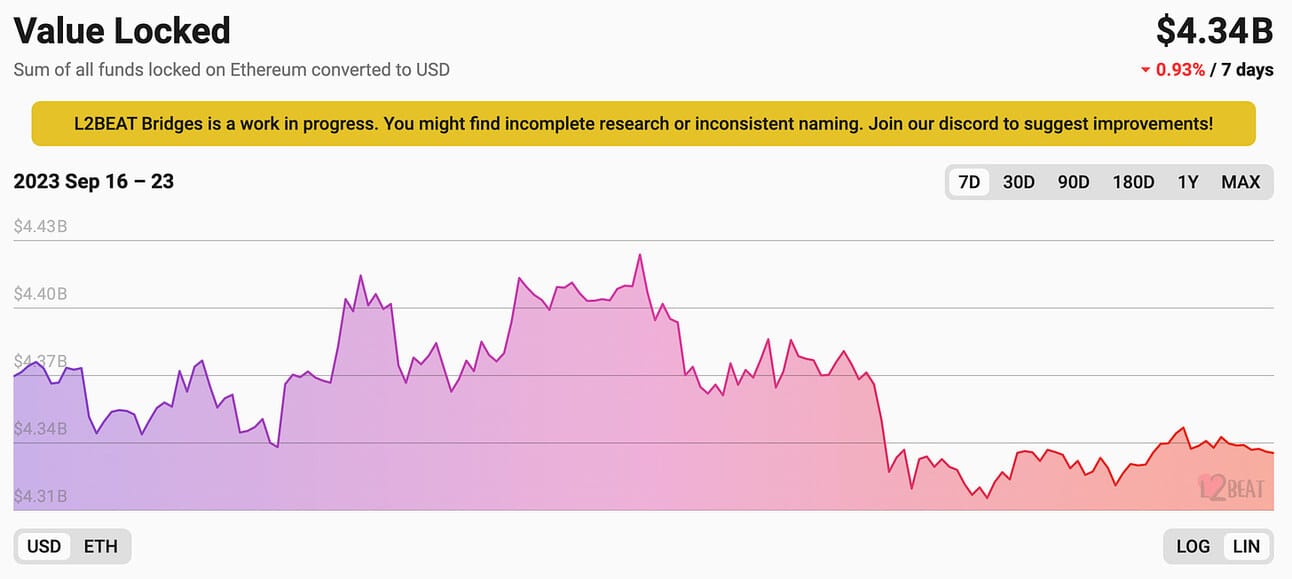Screen dimensions: 1292x579
Task: Toggle currency display to USD
Action: coord(44,546)
